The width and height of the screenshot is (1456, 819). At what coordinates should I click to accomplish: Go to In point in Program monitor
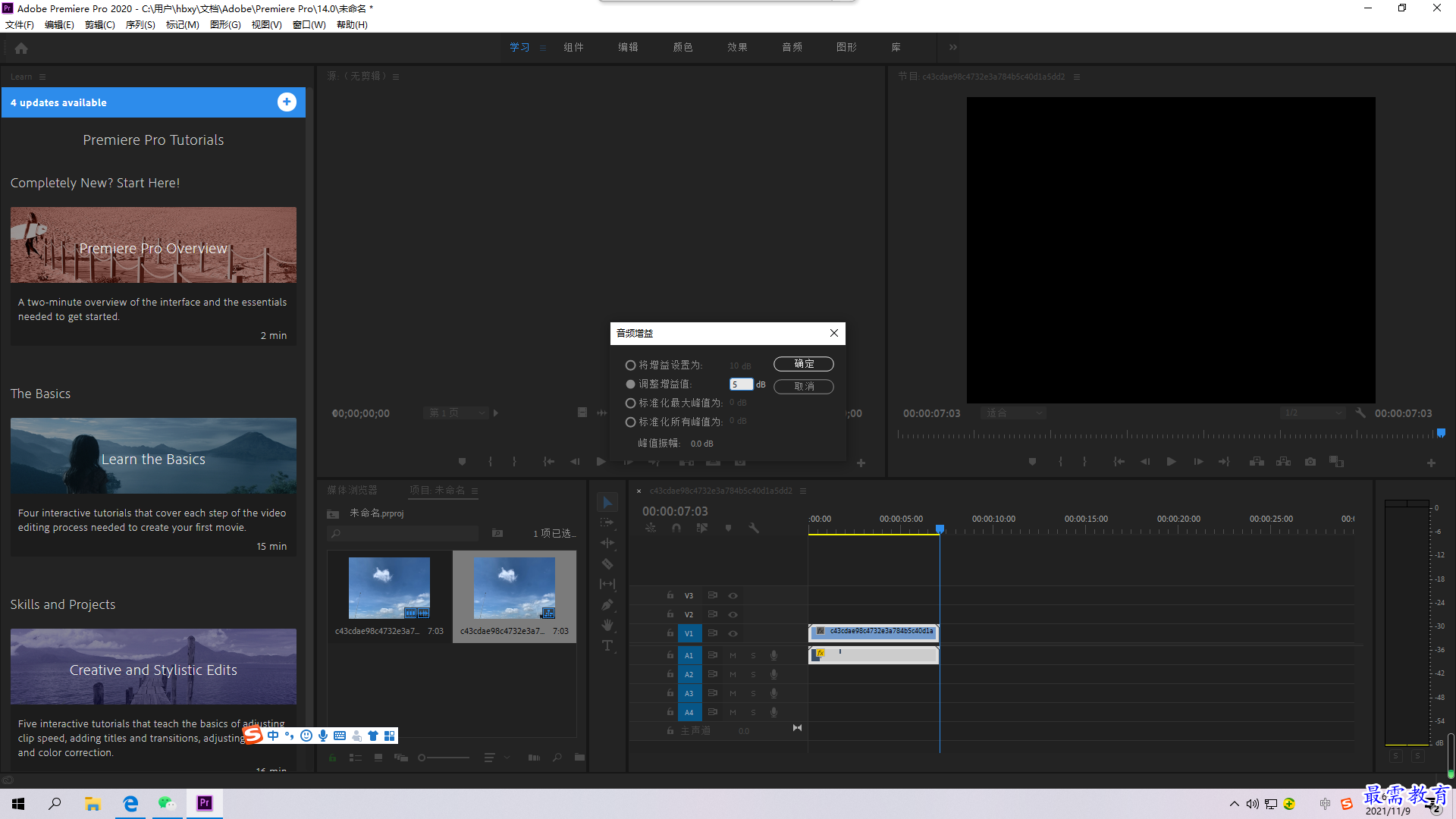click(1119, 462)
